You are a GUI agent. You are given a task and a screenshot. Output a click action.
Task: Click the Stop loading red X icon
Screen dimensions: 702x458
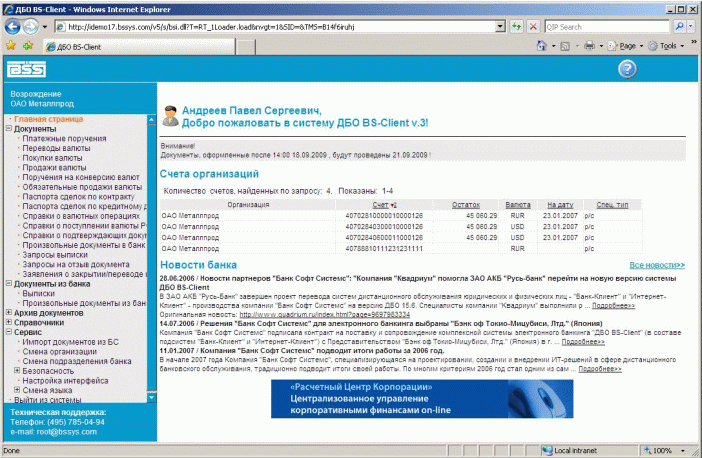pyautogui.click(x=533, y=27)
